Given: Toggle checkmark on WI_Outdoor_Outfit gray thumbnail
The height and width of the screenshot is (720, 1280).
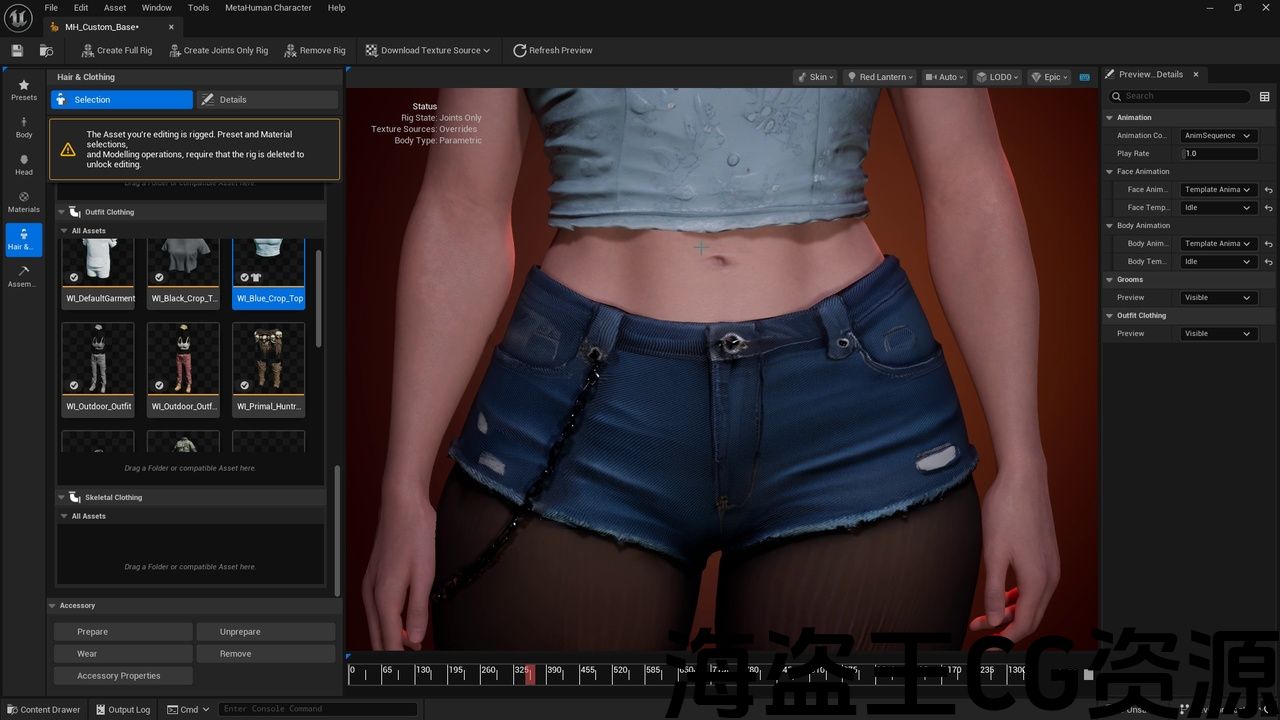Looking at the screenshot, I should [74, 385].
